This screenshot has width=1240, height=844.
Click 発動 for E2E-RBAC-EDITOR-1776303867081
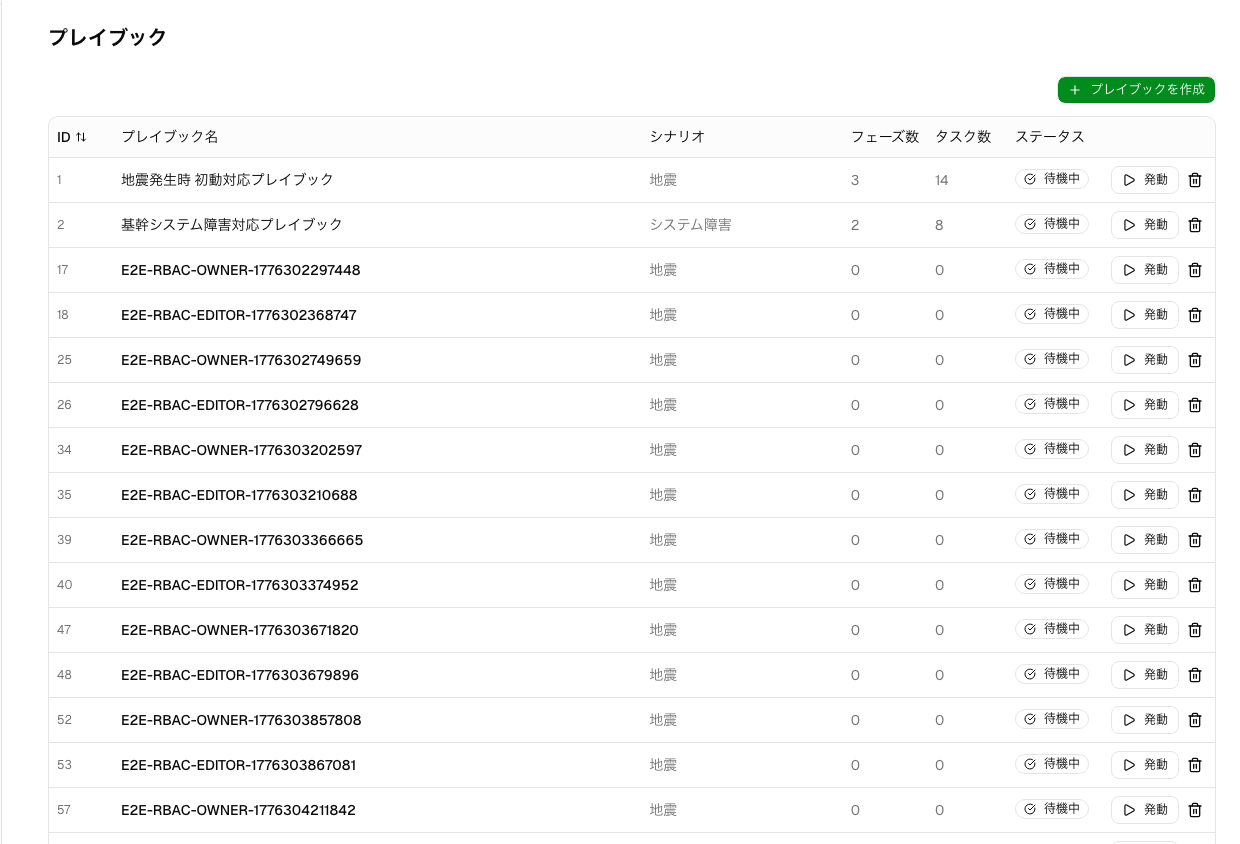tap(1145, 765)
